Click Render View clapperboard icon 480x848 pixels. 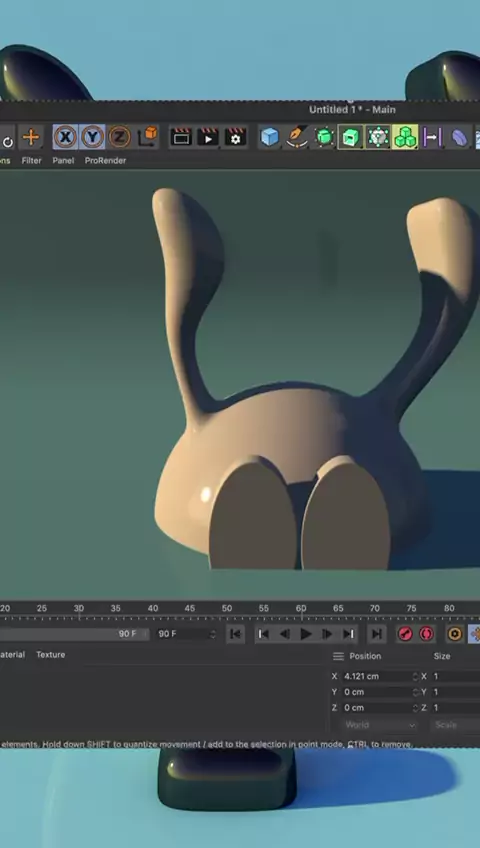point(181,137)
